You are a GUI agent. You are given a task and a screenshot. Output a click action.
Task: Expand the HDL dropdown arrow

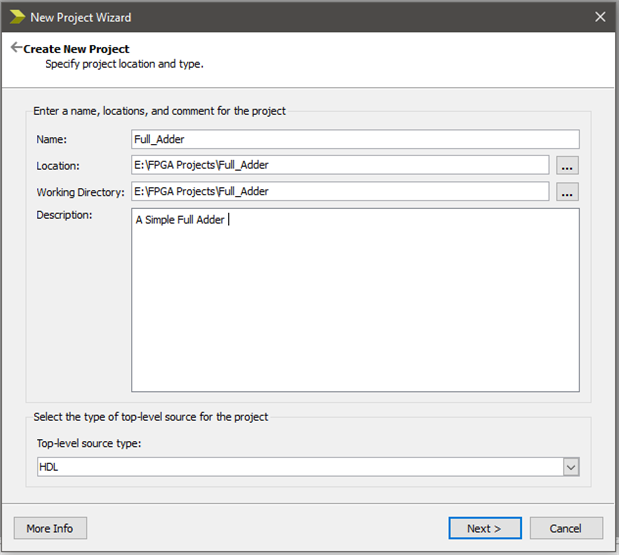click(x=570, y=467)
